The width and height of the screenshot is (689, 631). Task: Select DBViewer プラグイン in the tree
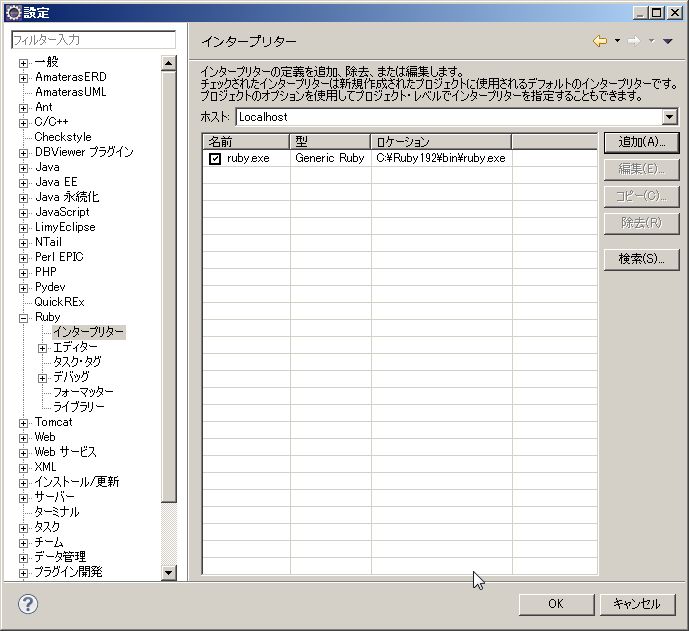click(84, 152)
